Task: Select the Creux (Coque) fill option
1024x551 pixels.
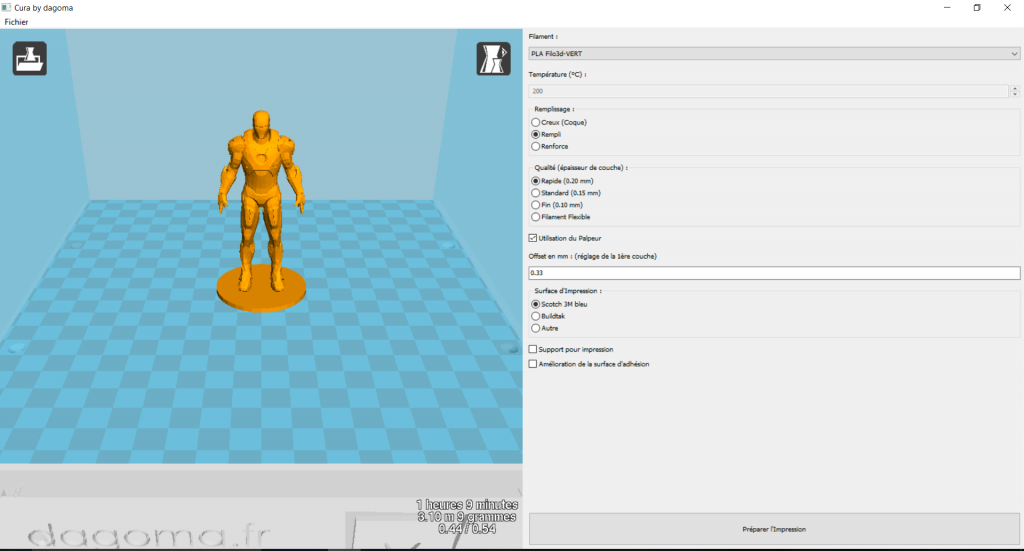Action: point(536,122)
